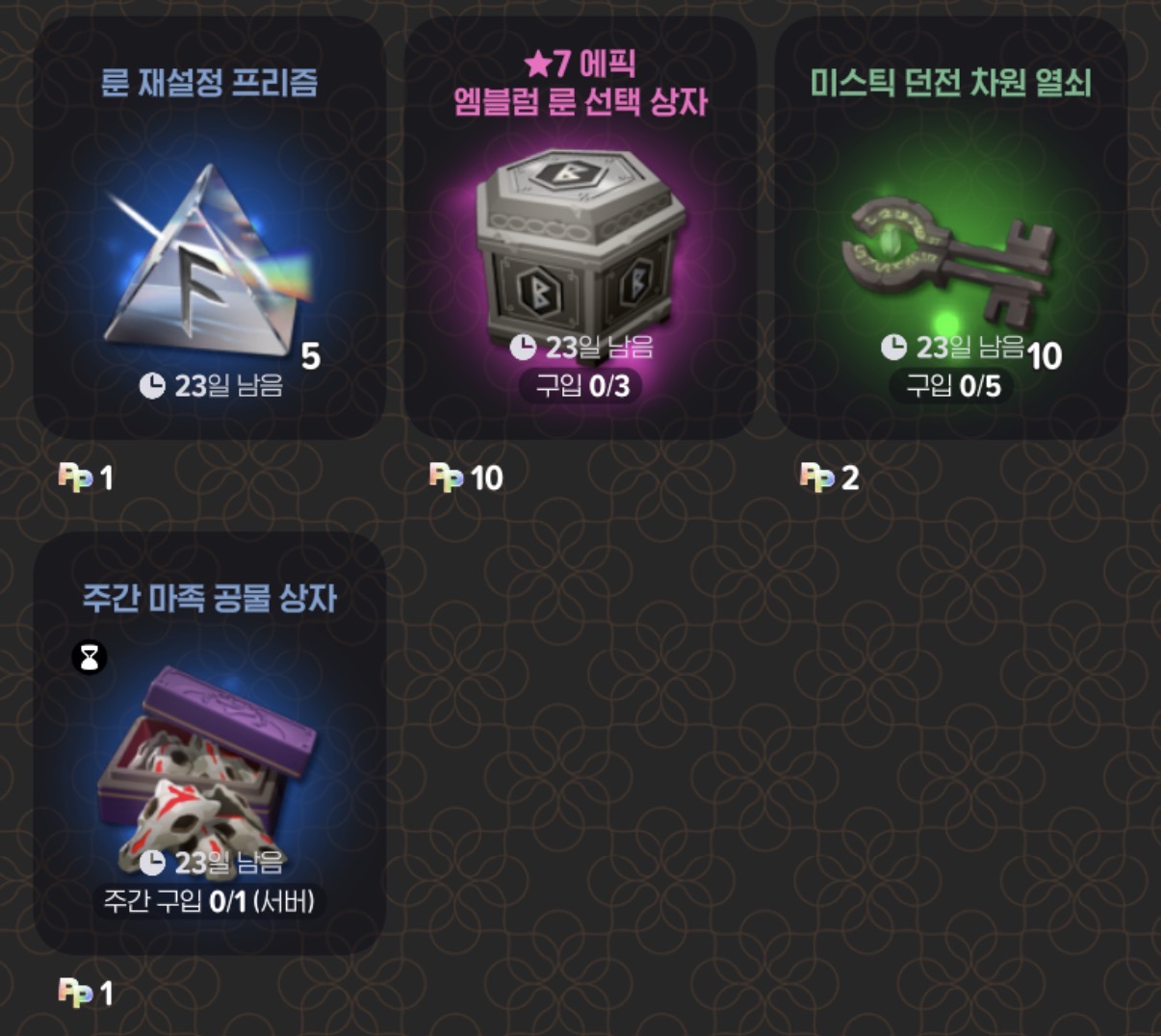Open the ★7 에픽 엠블럼 룬 선택 상자 chest
1161x1036 pixels.
pos(580,243)
